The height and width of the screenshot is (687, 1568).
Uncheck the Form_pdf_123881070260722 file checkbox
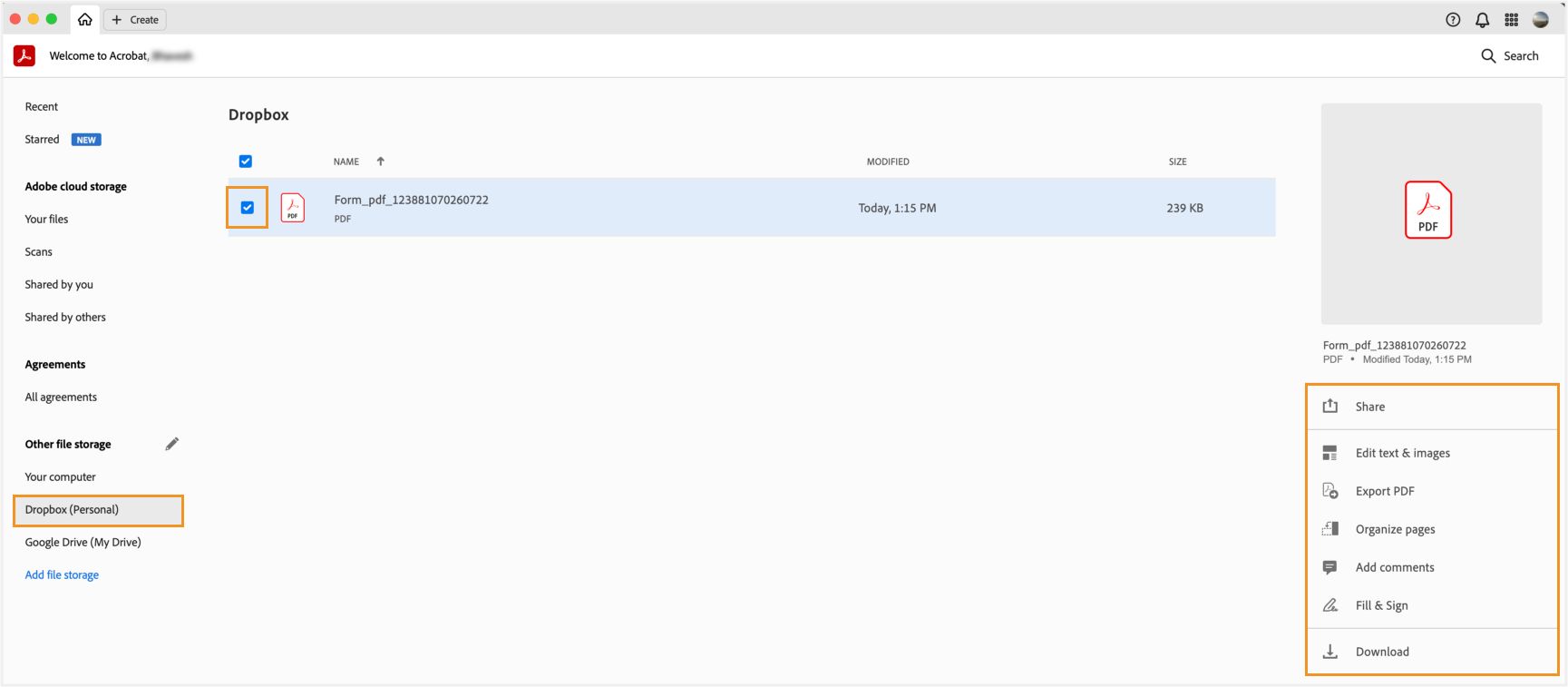(247, 208)
